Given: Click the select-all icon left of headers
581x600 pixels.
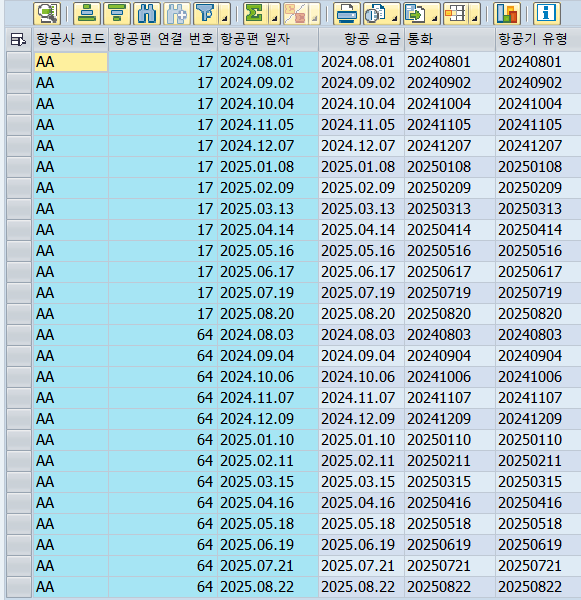Looking at the screenshot, I should click(18, 39).
